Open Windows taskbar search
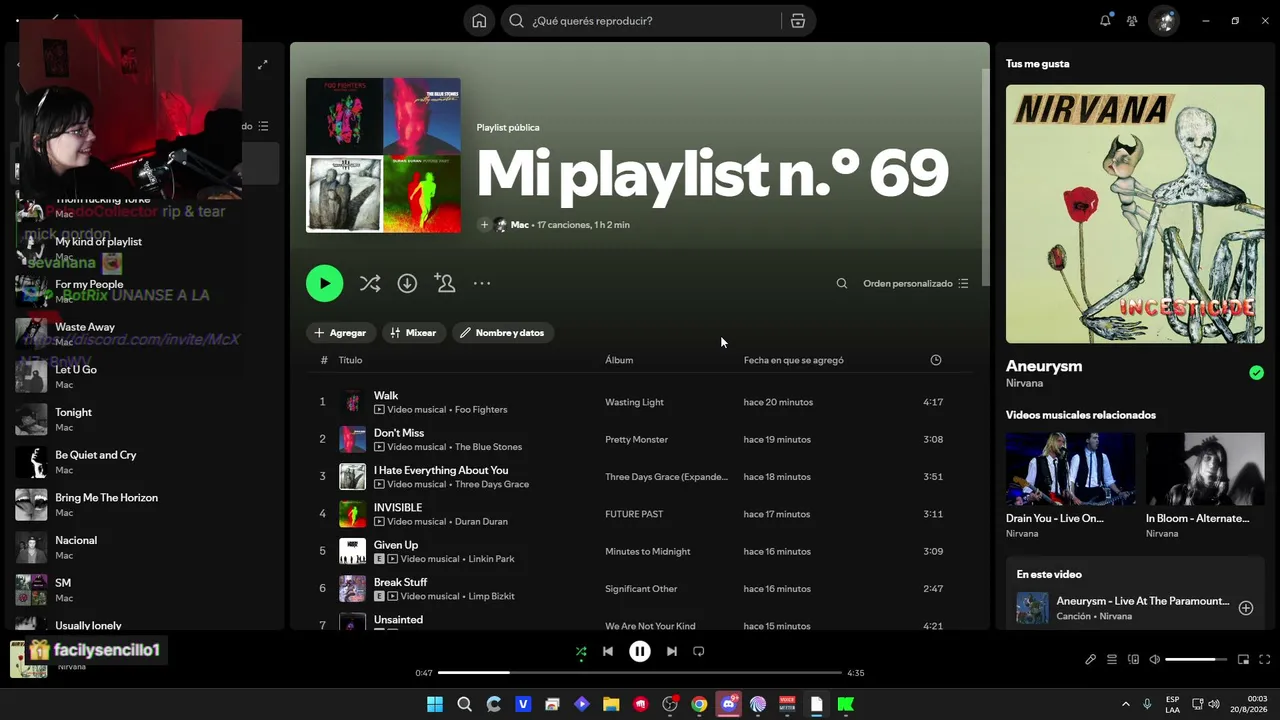This screenshot has height=720, width=1280. 464,704
